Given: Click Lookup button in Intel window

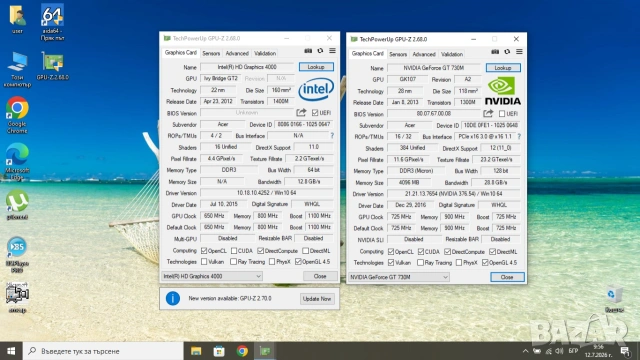Looking at the screenshot, I should coord(316,67).
